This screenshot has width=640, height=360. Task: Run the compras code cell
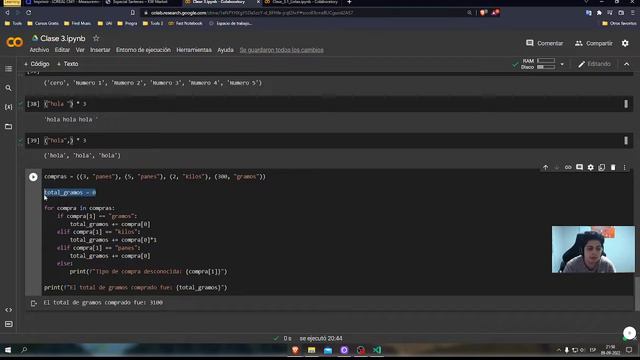33,177
